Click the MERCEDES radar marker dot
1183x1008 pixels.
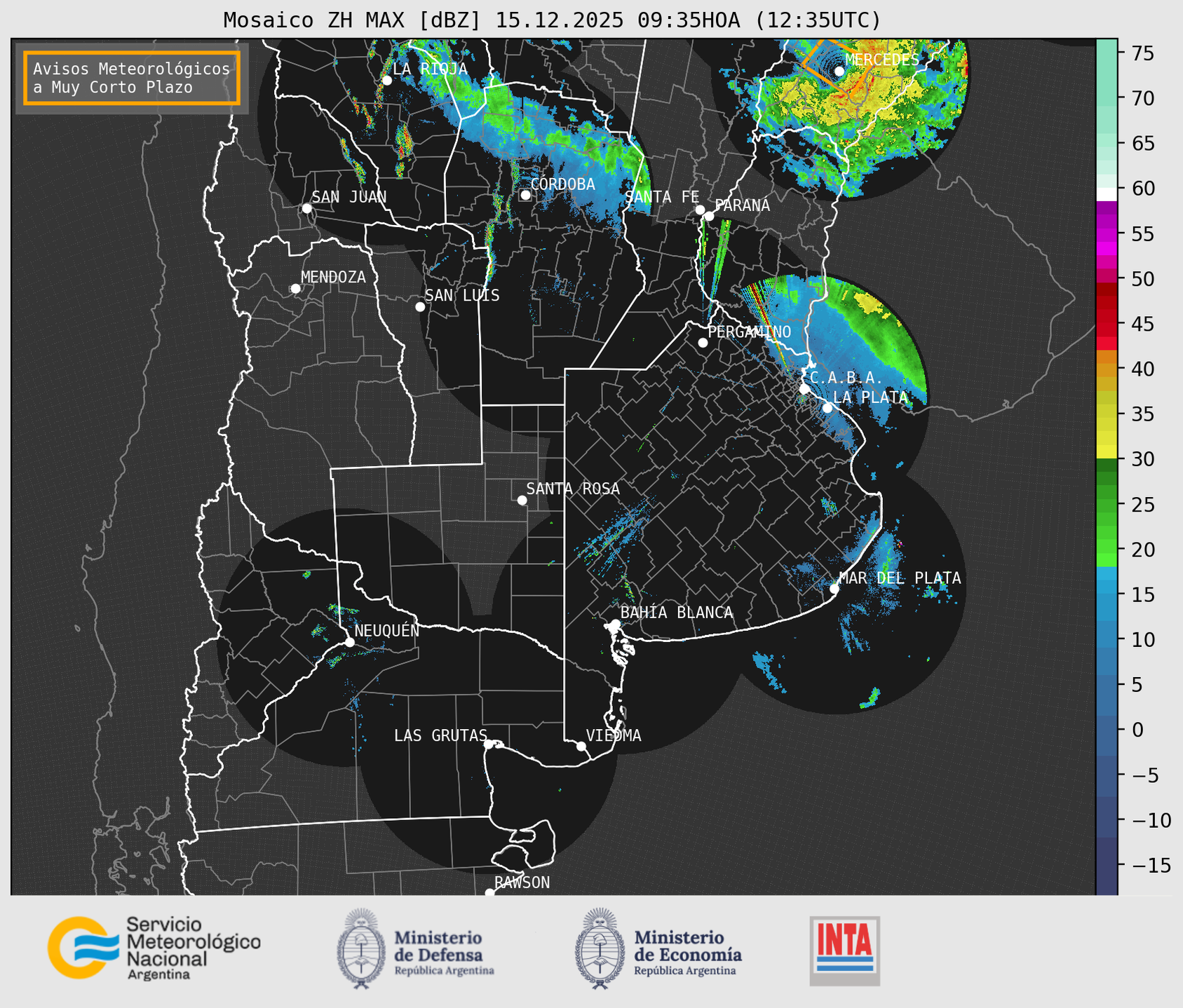pyautogui.click(x=839, y=71)
